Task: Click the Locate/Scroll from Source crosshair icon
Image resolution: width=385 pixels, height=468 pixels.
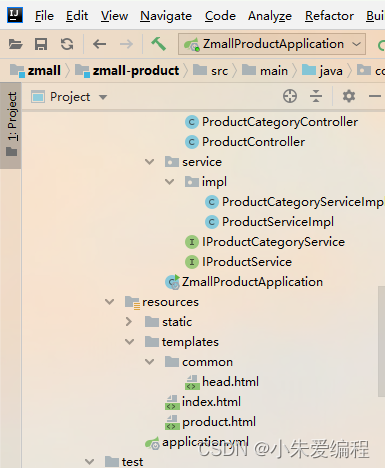Action: point(290,96)
